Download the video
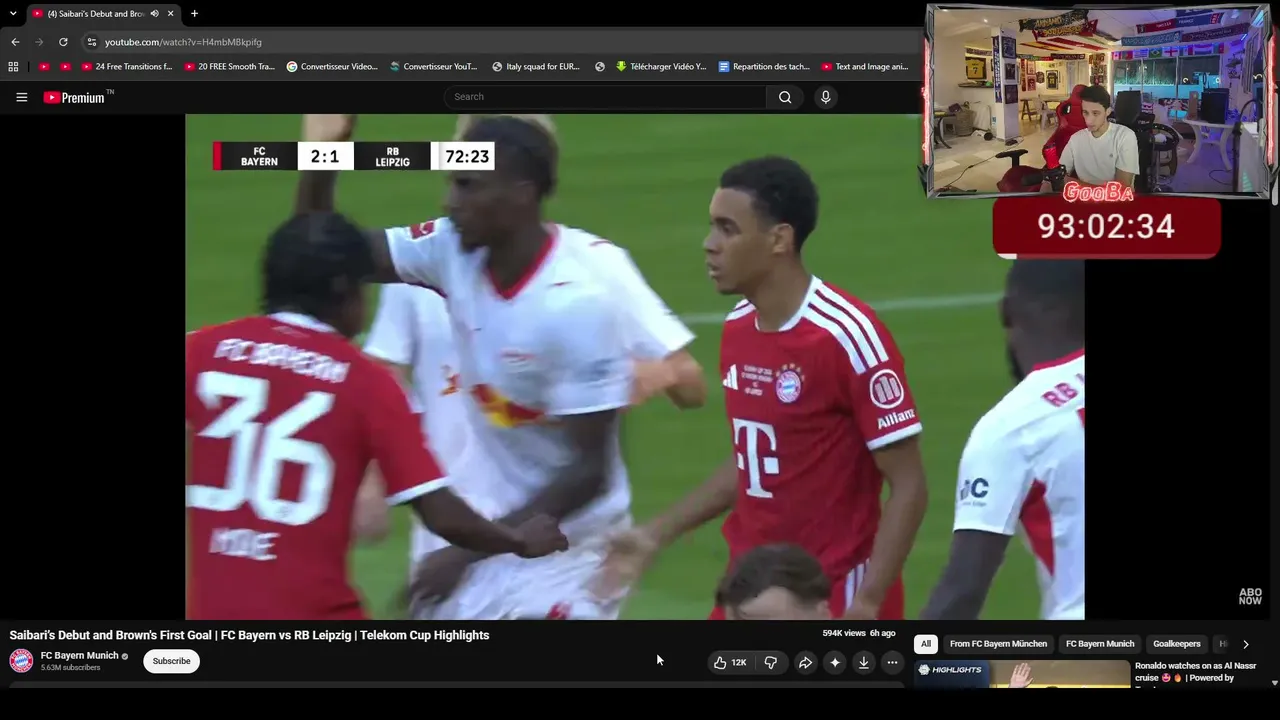Screen dimensions: 1280x720 point(864,662)
